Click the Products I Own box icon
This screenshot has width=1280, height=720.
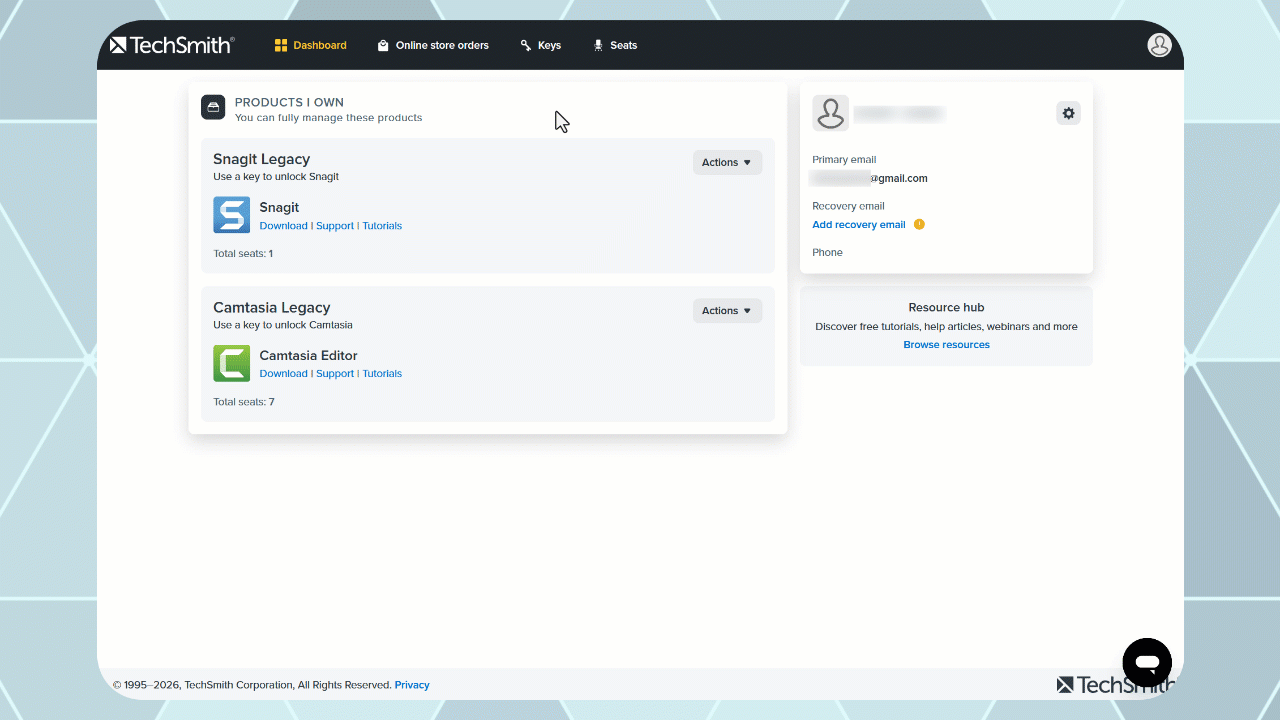click(x=213, y=107)
